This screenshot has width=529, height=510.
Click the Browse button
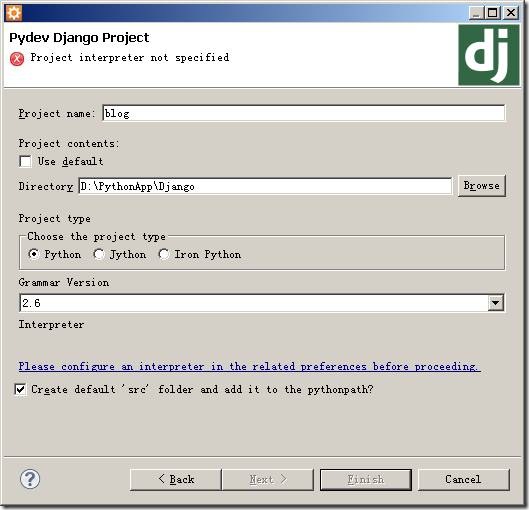pos(481,186)
